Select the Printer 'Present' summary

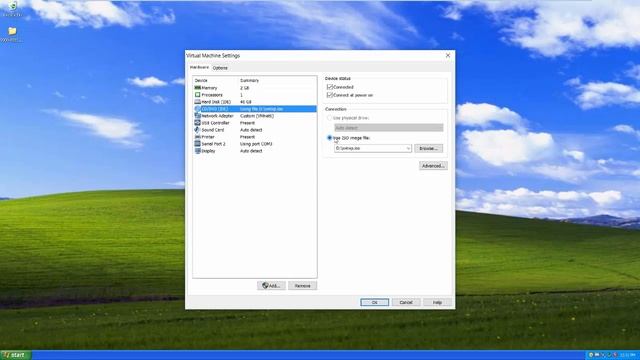[247, 137]
